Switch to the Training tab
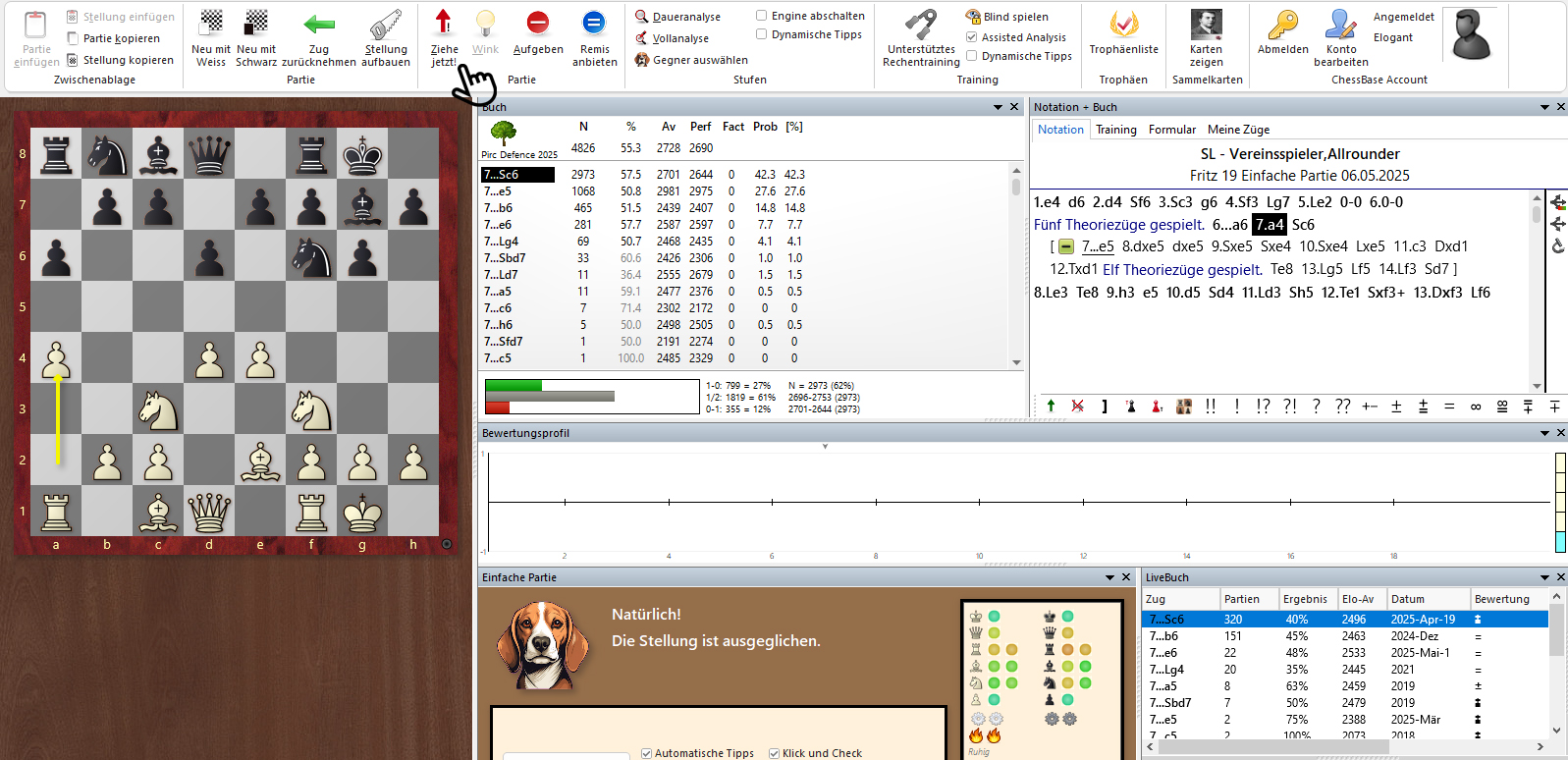 click(x=1115, y=130)
